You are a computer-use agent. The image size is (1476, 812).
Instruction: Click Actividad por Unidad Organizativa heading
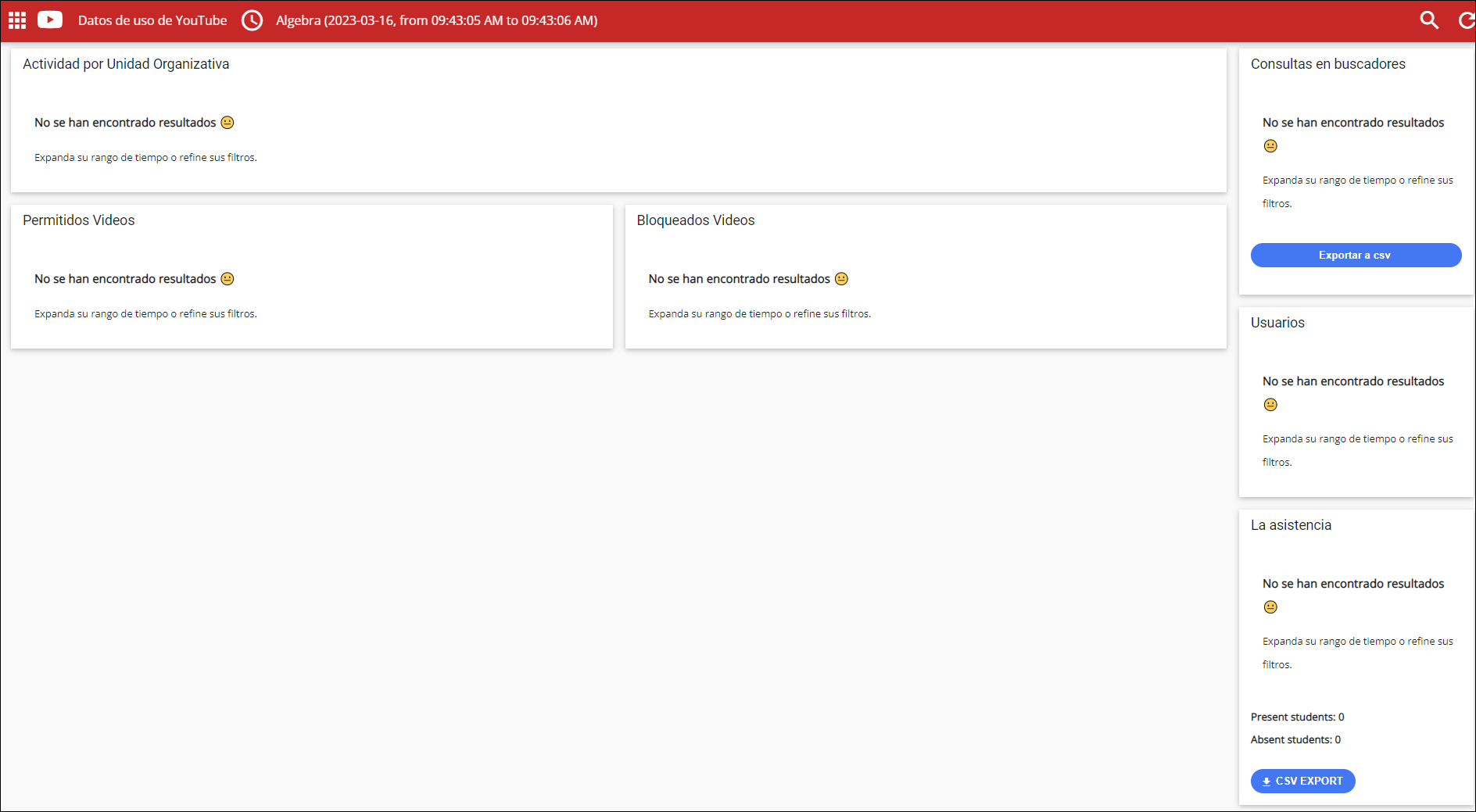coord(126,64)
